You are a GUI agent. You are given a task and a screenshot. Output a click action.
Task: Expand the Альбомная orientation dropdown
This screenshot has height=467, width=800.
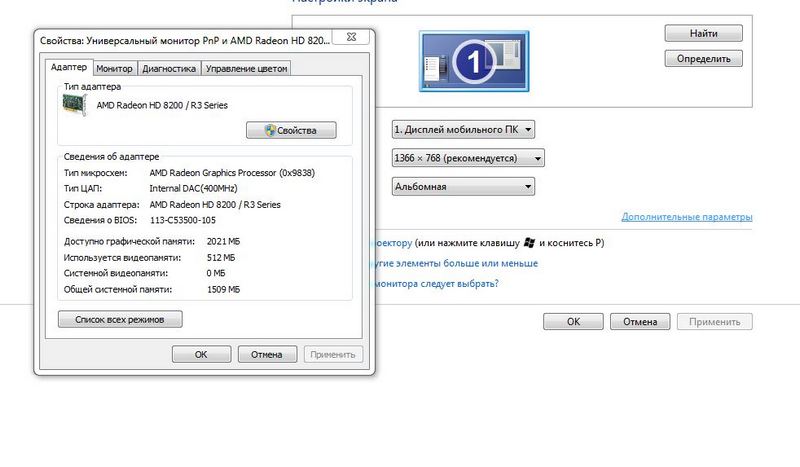pos(464,186)
